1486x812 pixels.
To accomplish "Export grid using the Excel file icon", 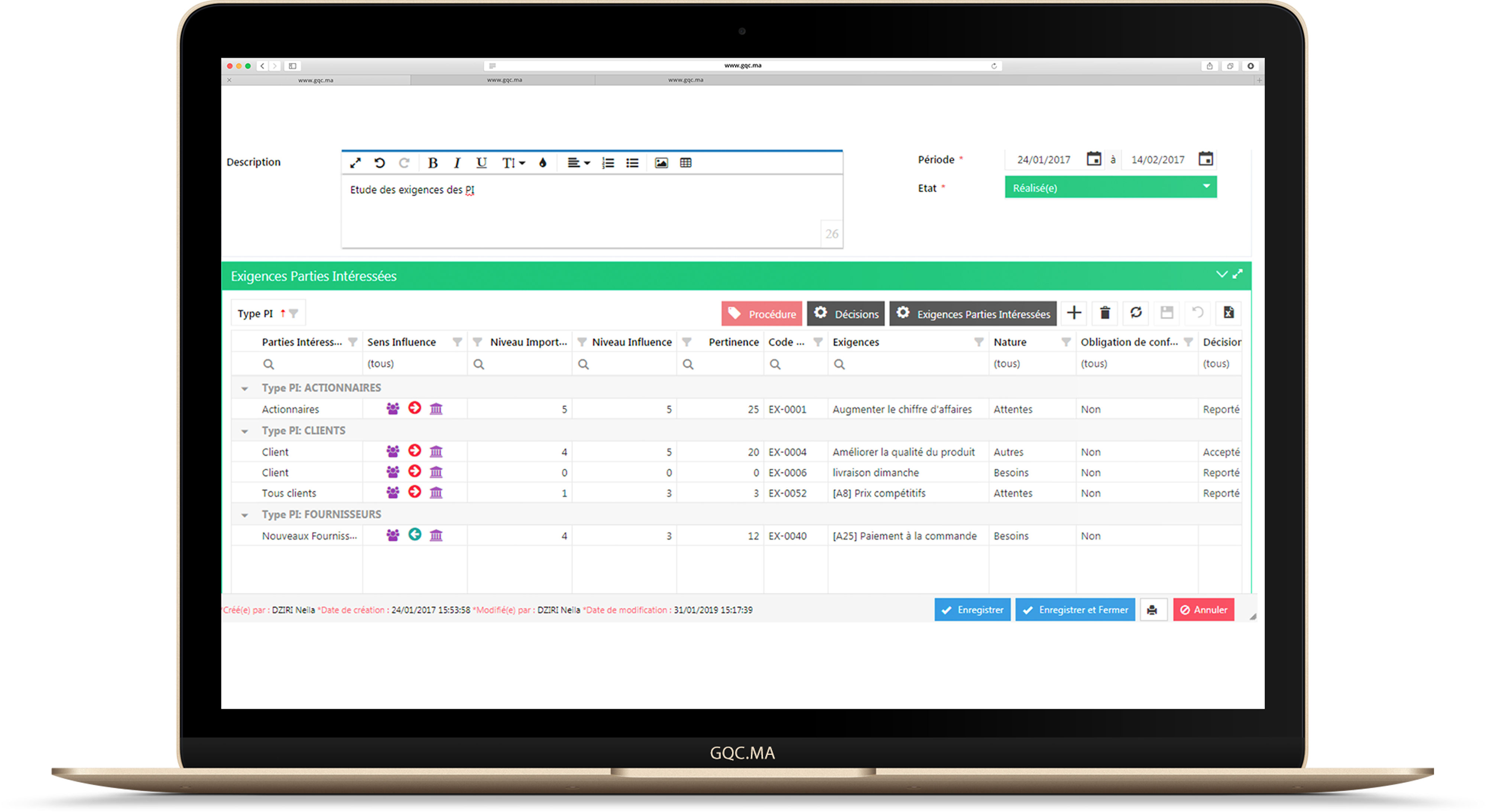I will pos(1228,313).
